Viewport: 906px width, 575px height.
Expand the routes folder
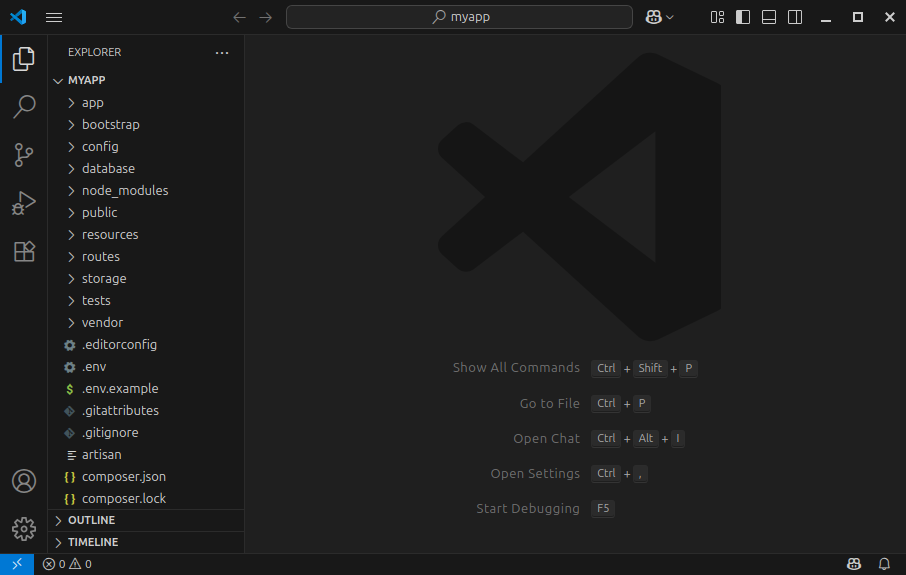coord(146,257)
